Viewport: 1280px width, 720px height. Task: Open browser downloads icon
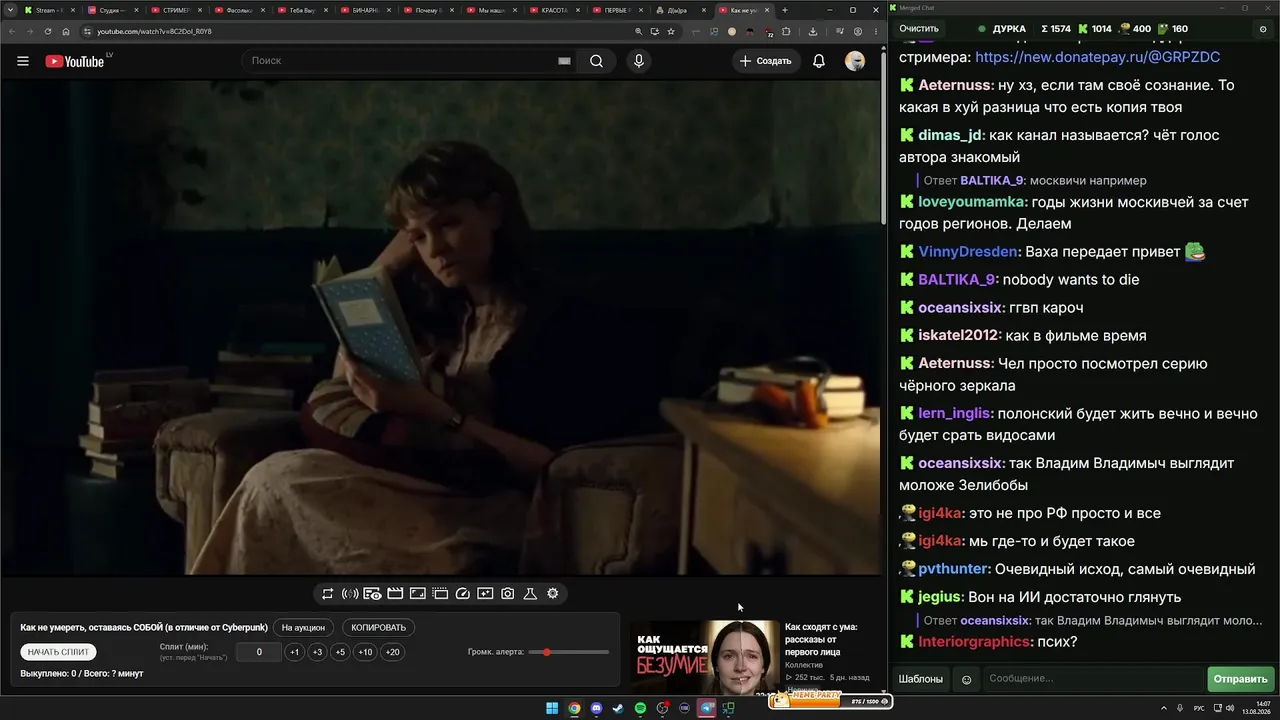pos(813,31)
